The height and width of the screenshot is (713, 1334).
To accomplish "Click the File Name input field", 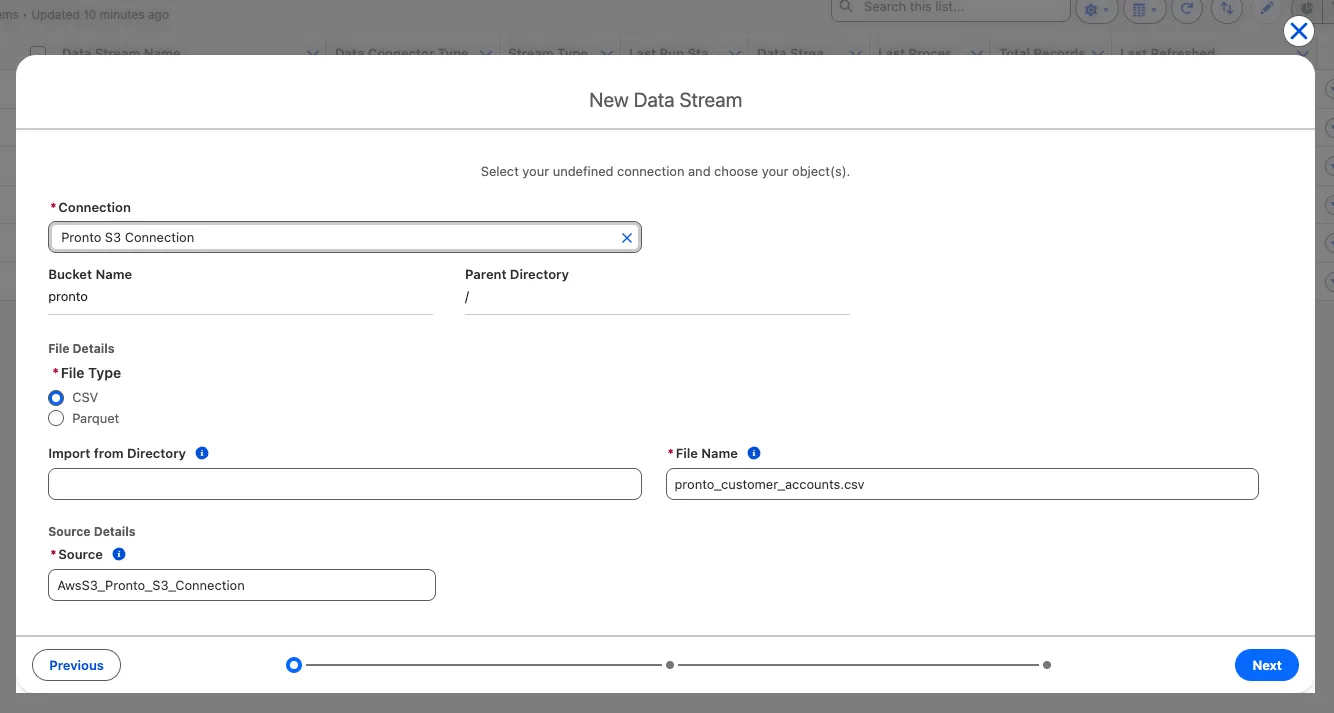I will click(961, 485).
